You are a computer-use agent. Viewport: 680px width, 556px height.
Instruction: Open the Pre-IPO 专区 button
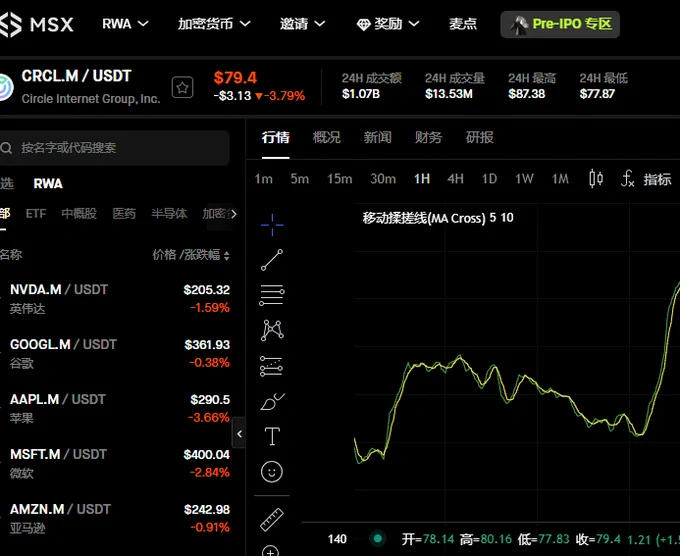pyautogui.click(x=560, y=24)
